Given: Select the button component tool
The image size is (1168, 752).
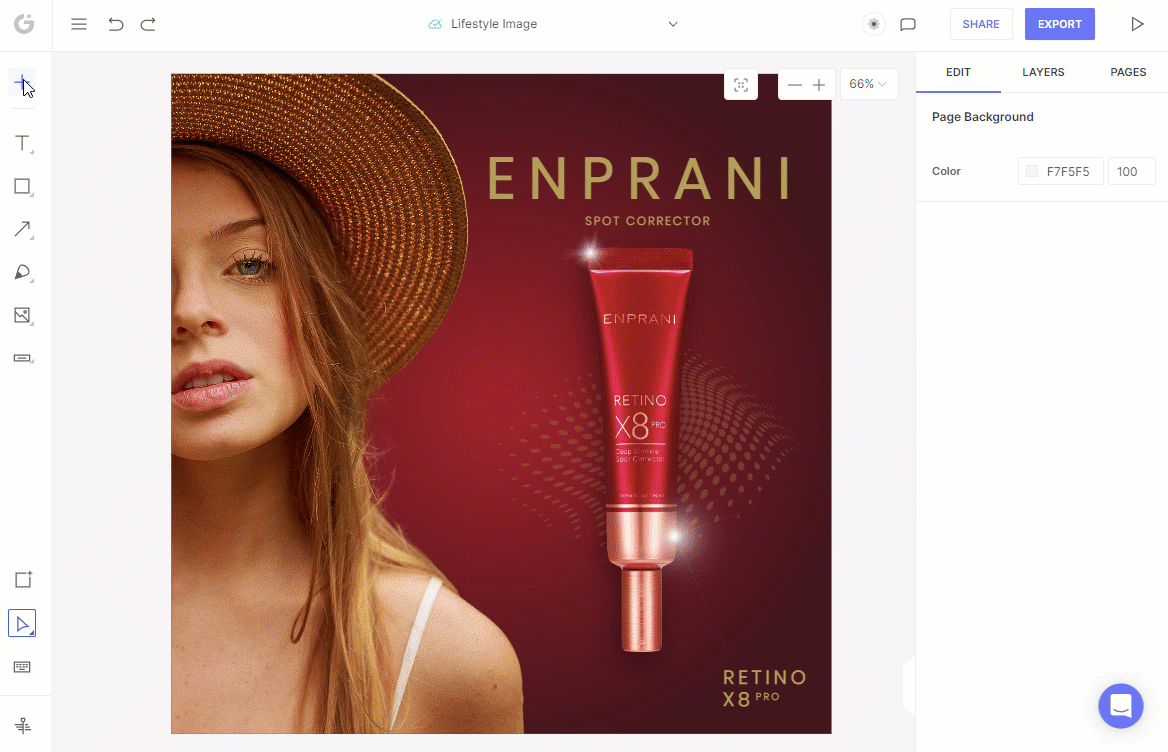Looking at the screenshot, I should click(x=23, y=358).
